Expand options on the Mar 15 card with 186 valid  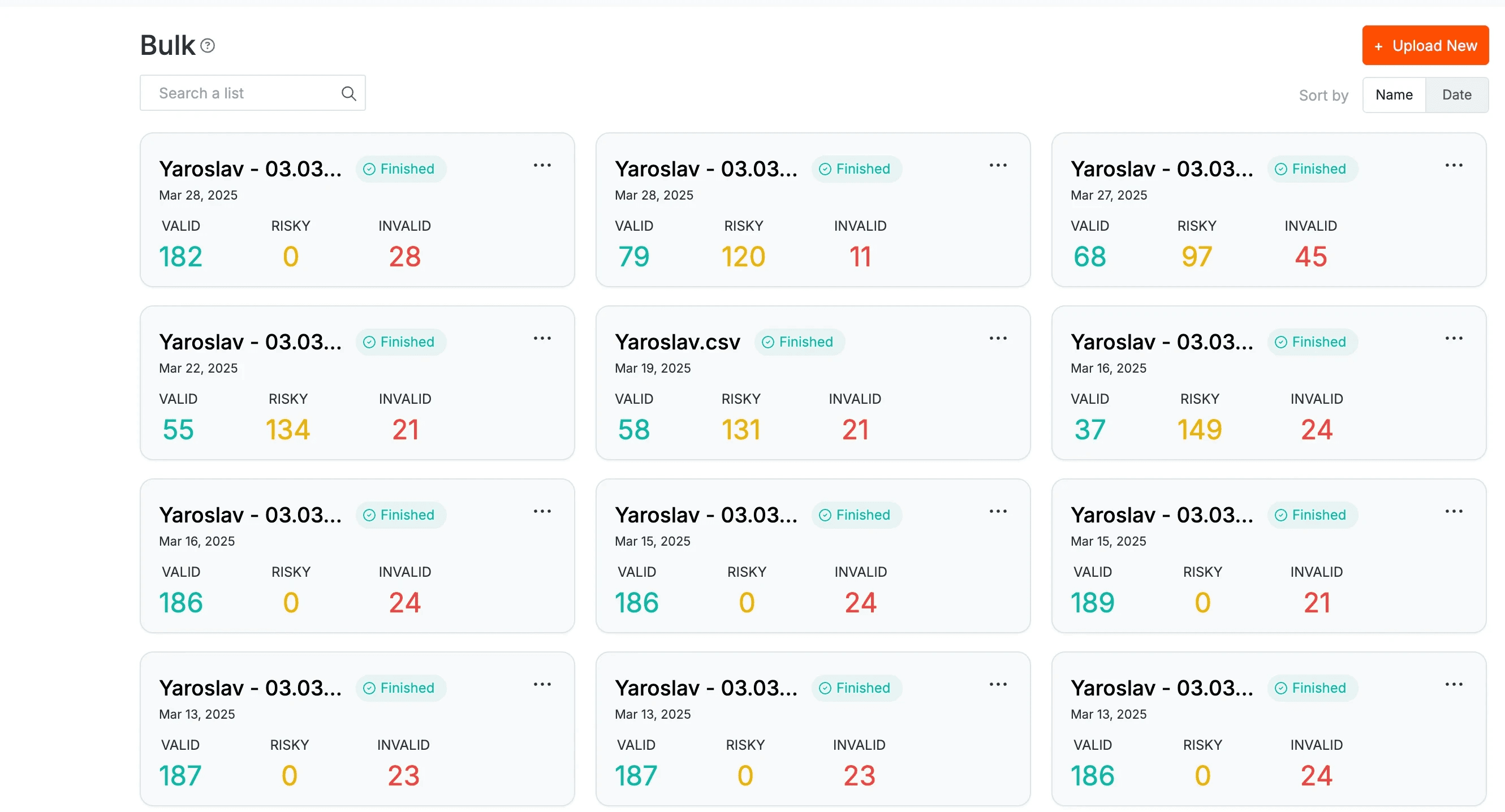[x=998, y=512]
